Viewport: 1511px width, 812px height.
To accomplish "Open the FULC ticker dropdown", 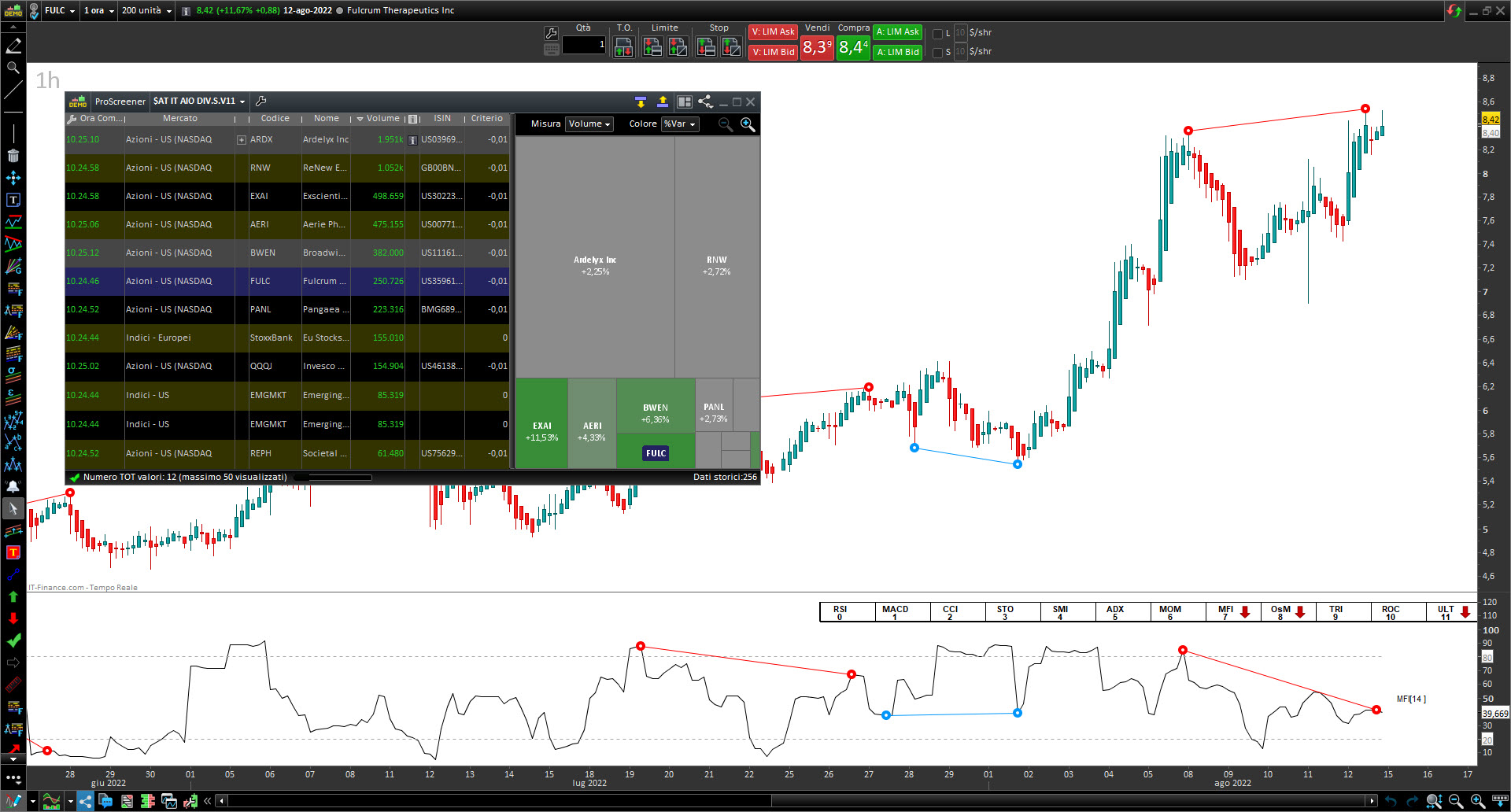I will tap(60, 10).
